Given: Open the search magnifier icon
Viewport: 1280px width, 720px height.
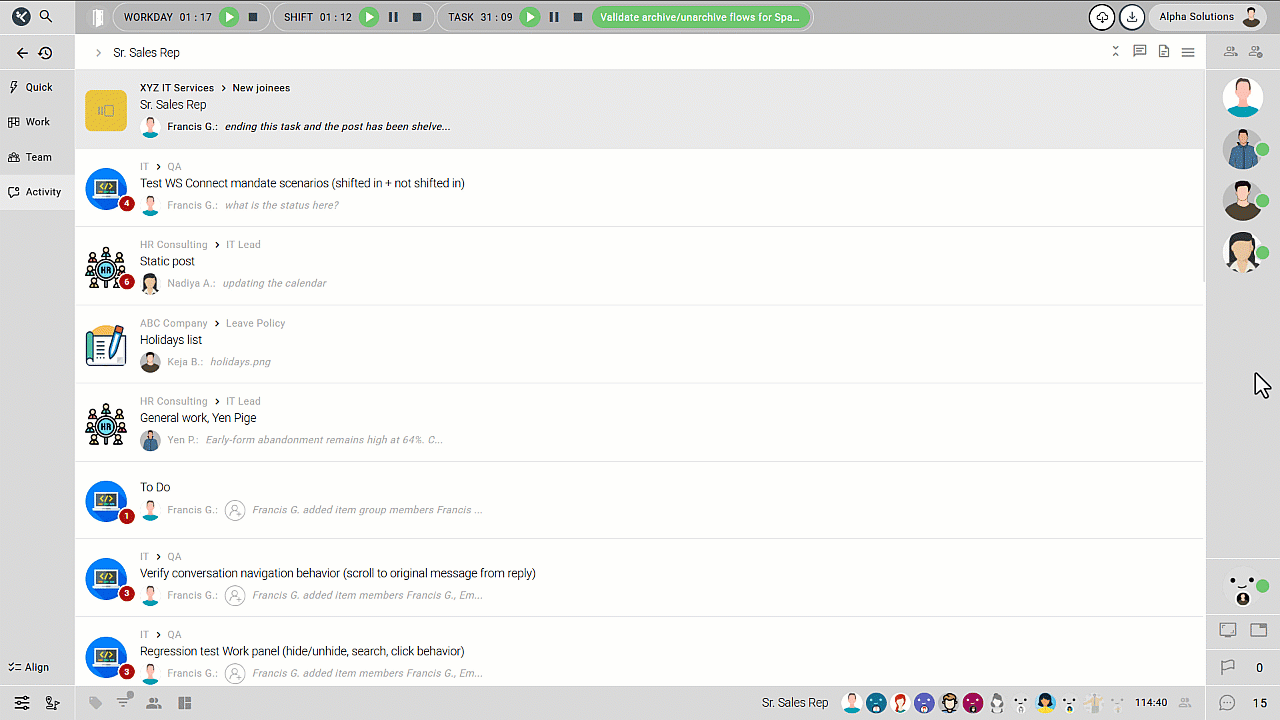Looking at the screenshot, I should coord(46,17).
